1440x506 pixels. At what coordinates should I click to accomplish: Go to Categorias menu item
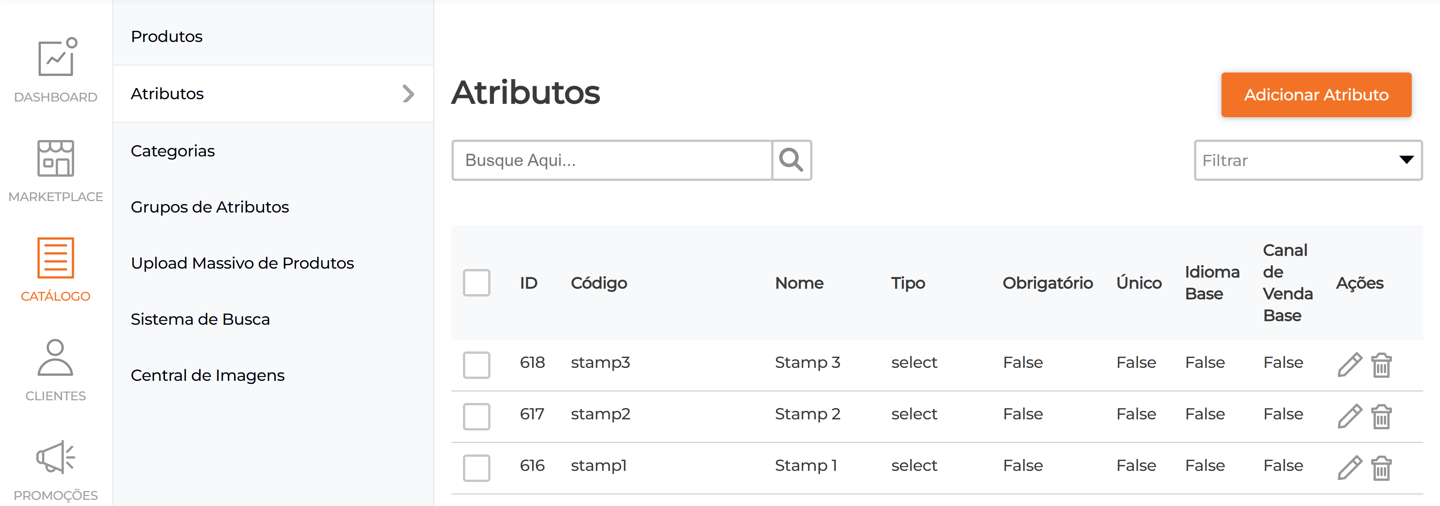point(173,151)
